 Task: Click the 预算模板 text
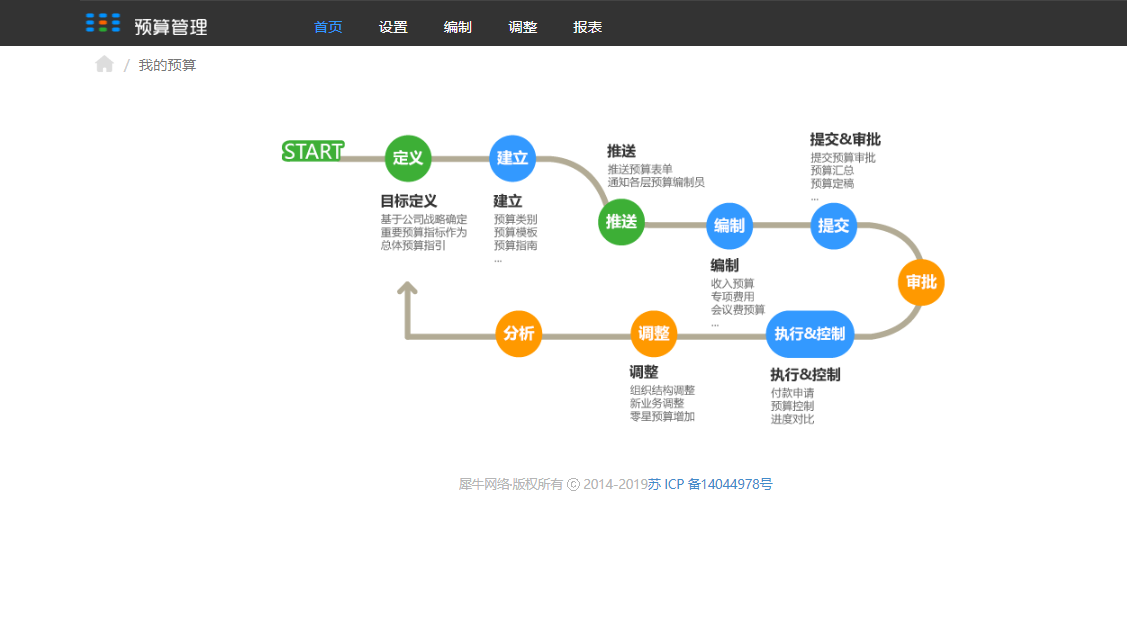click(515, 232)
